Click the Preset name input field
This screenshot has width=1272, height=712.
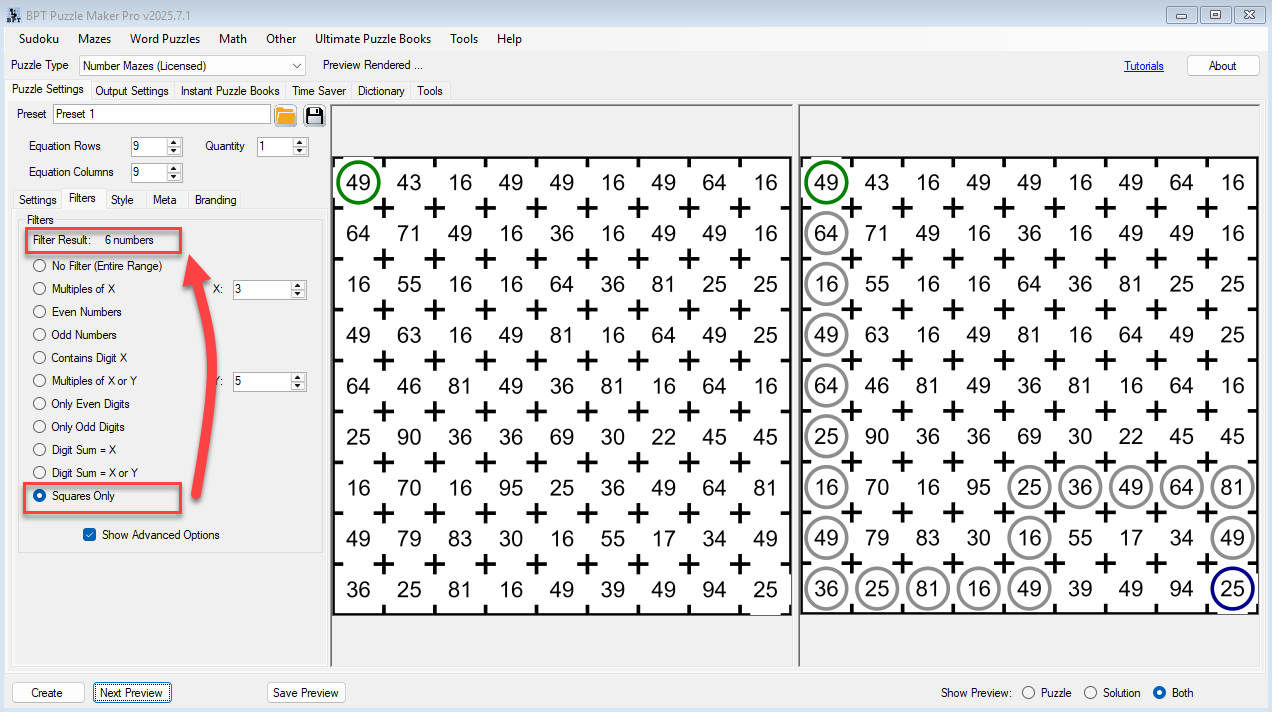click(161, 114)
